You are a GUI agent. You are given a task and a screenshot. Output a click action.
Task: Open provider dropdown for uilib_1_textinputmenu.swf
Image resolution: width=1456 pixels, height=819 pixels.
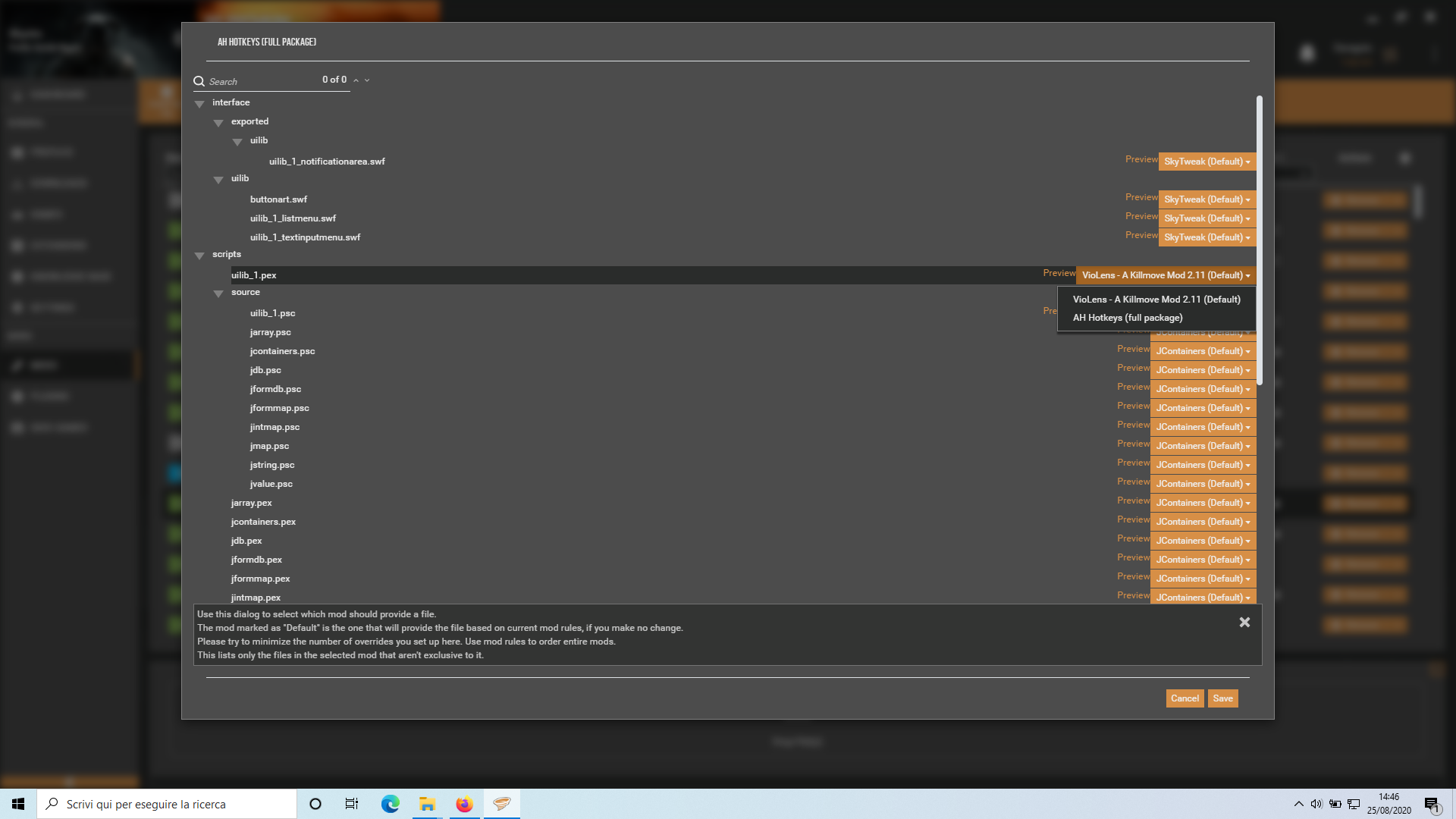(x=1207, y=237)
